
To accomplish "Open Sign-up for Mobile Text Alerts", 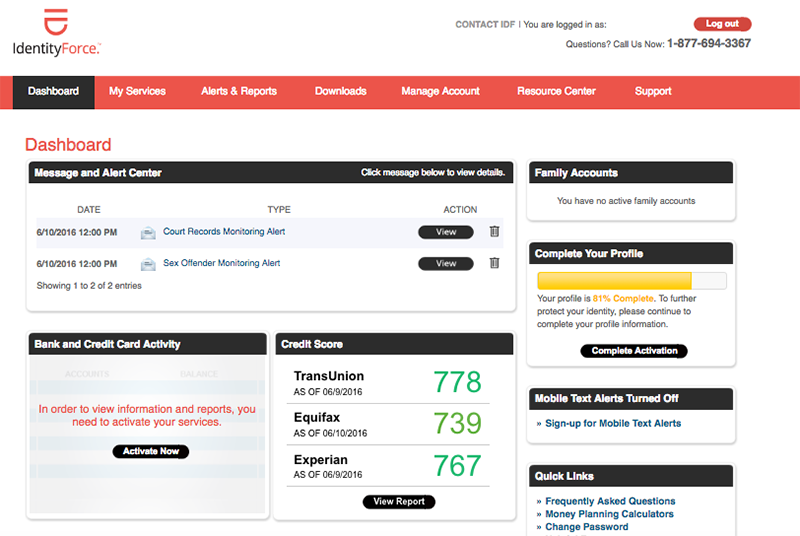I will [613, 423].
